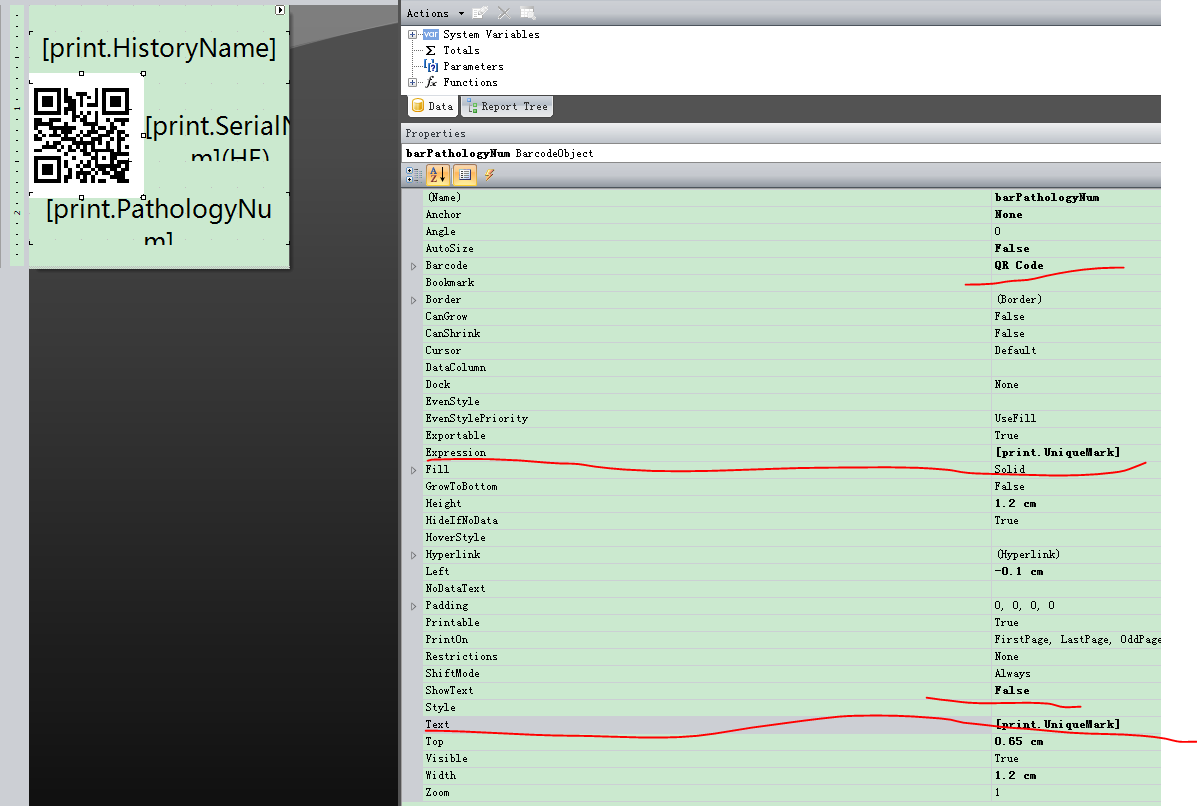Expand the Functions tree node

click(x=412, y=82)
